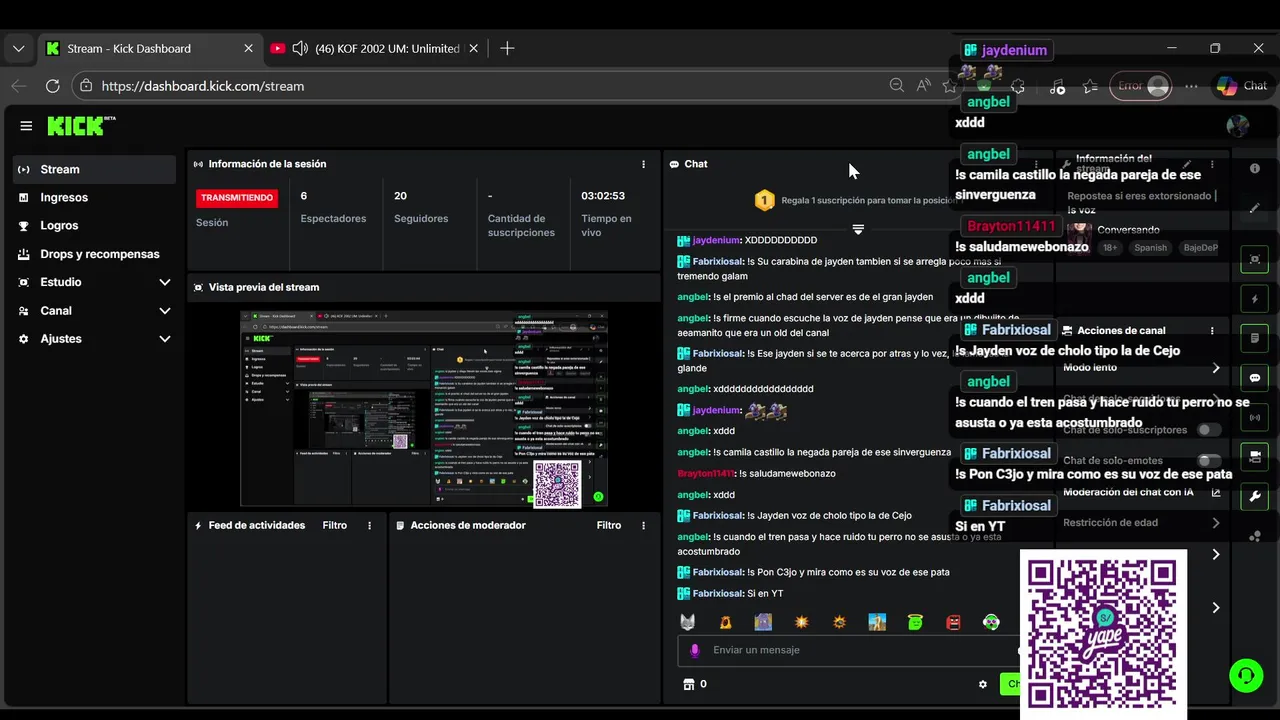The width and height of the screenshot is (1280, 720).
Task: Insert the green headphones emote
Action: (x=991, y=622)
